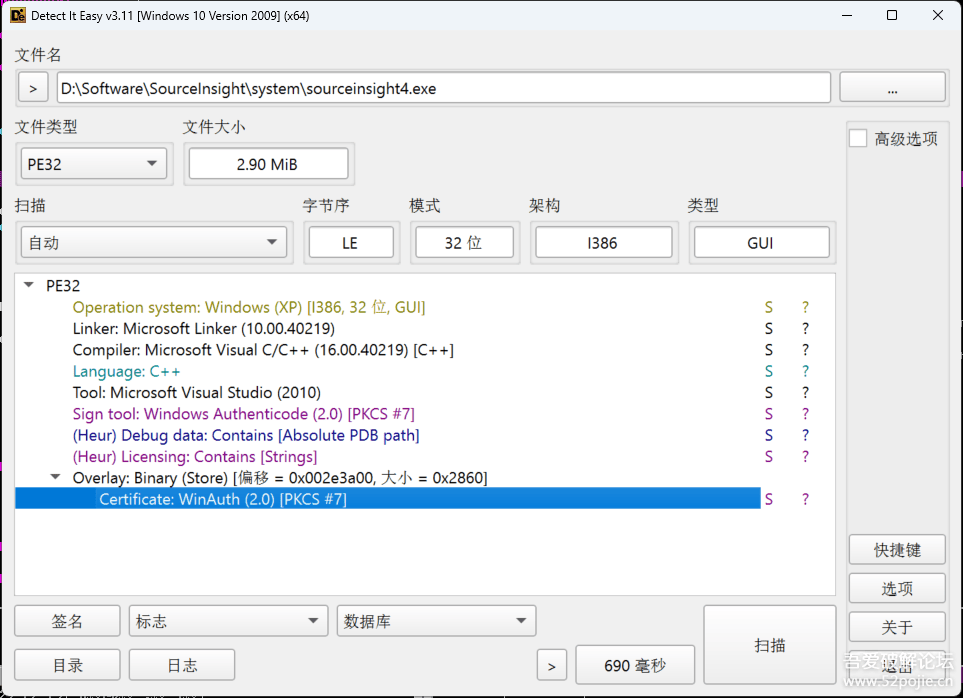Select Overlay: Binary (Store) row text
Viewport: 963px width, 698px height.
280,478
